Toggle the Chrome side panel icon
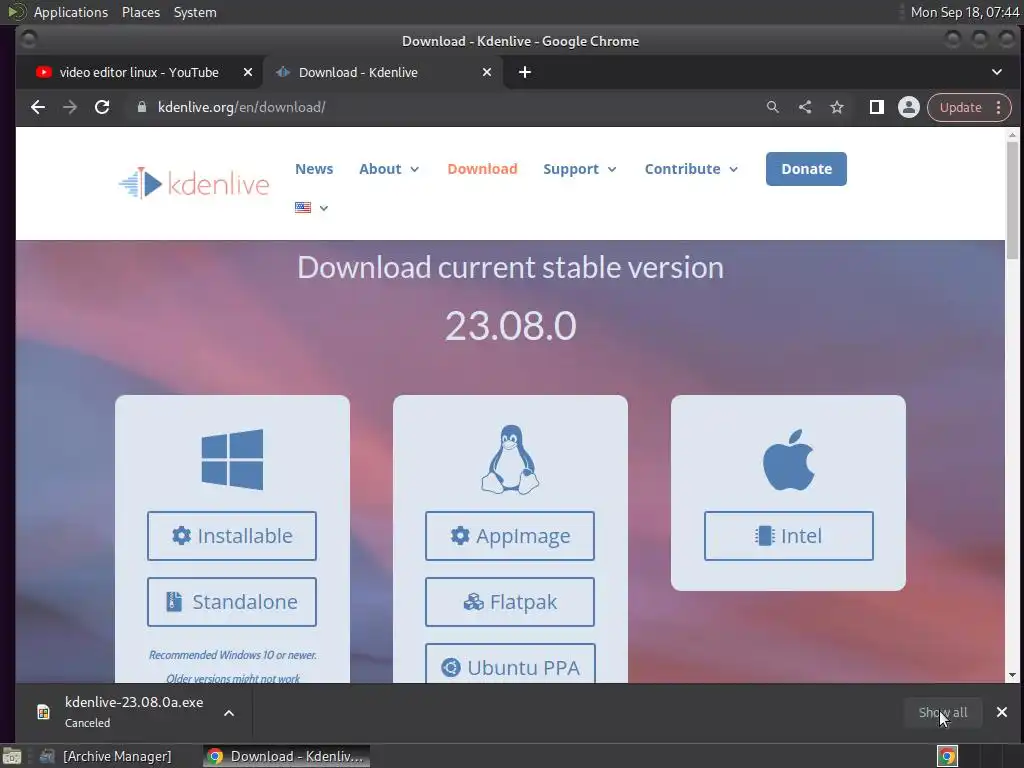Image resolution: width=1024 pixels, height=768 pixels. coord(876,107)
